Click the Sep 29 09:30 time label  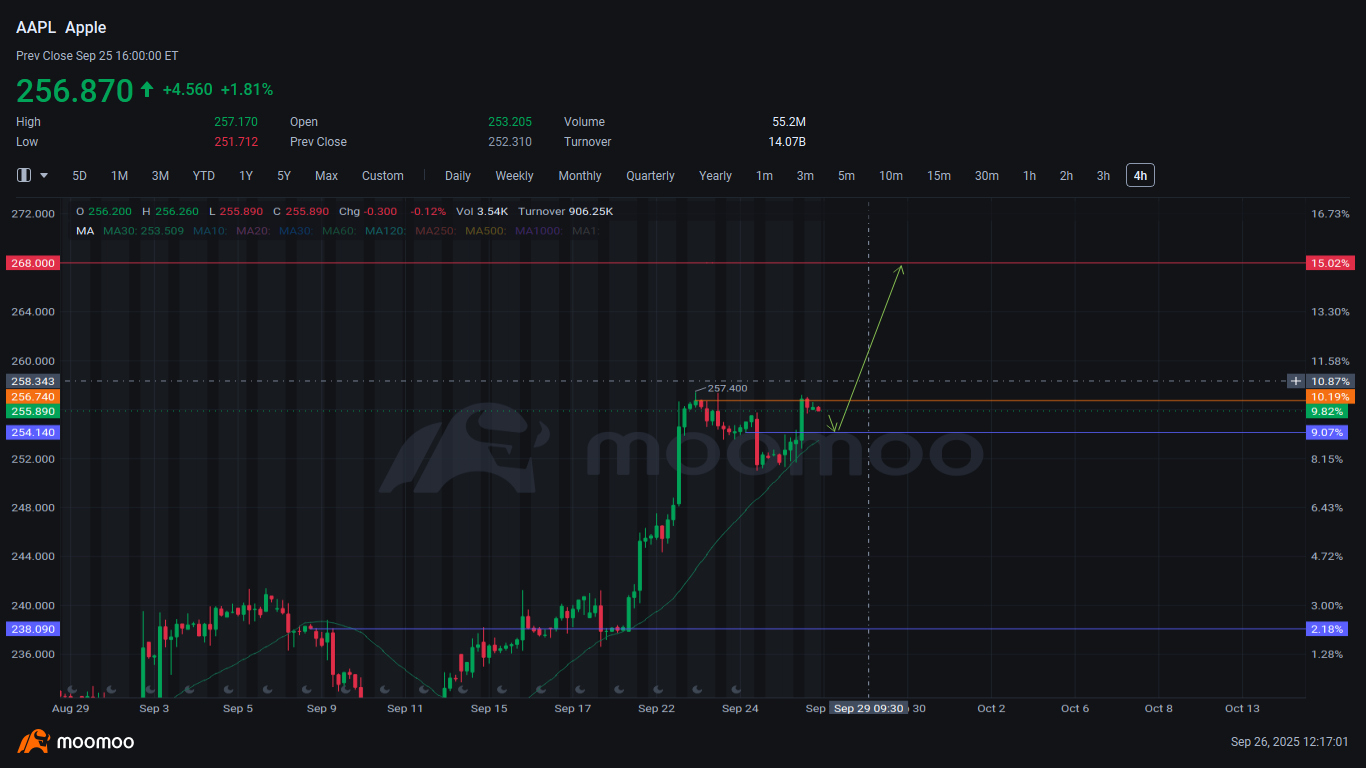point(868,708)
